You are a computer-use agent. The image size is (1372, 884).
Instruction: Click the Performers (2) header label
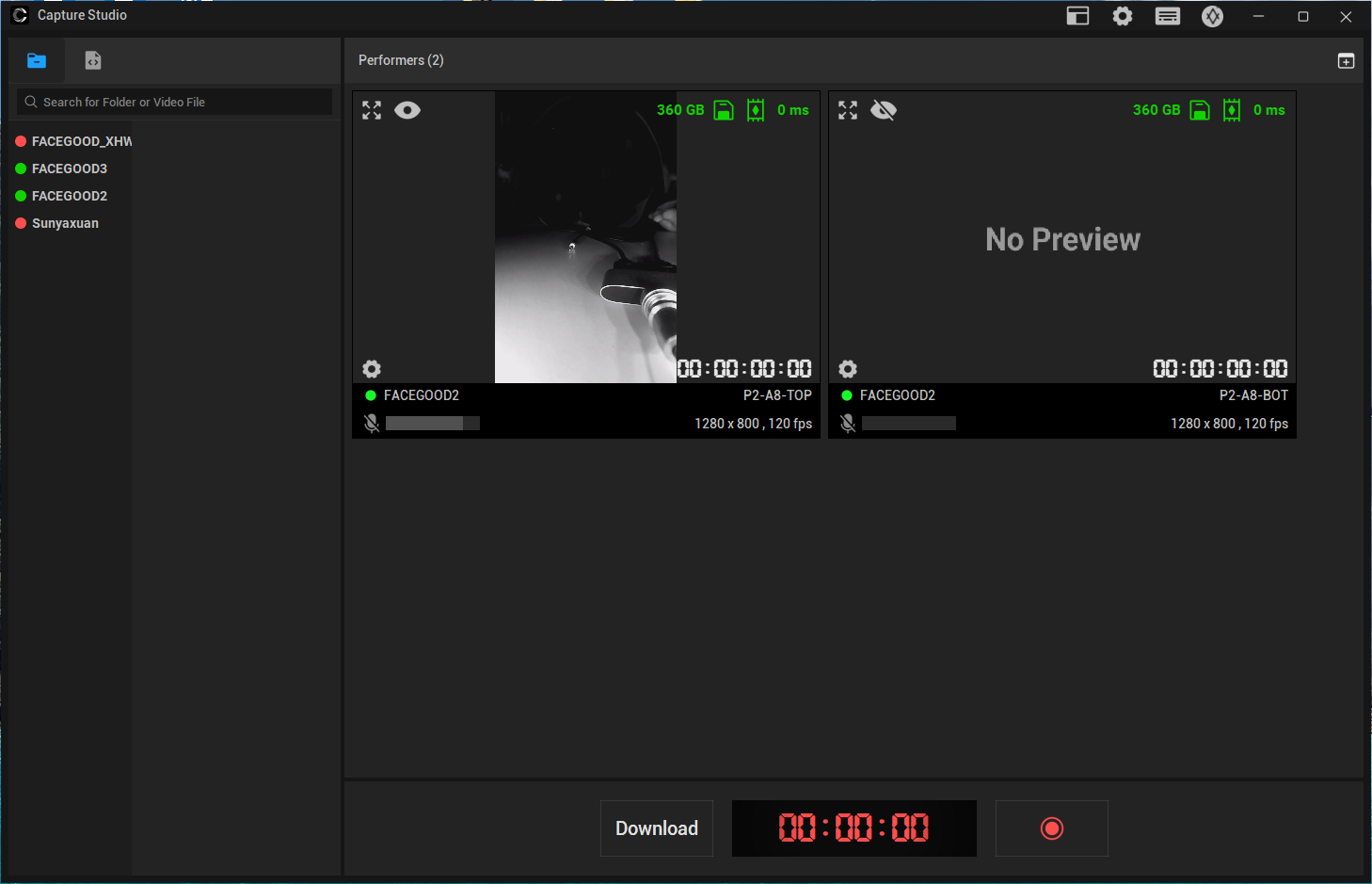point(401,60)
